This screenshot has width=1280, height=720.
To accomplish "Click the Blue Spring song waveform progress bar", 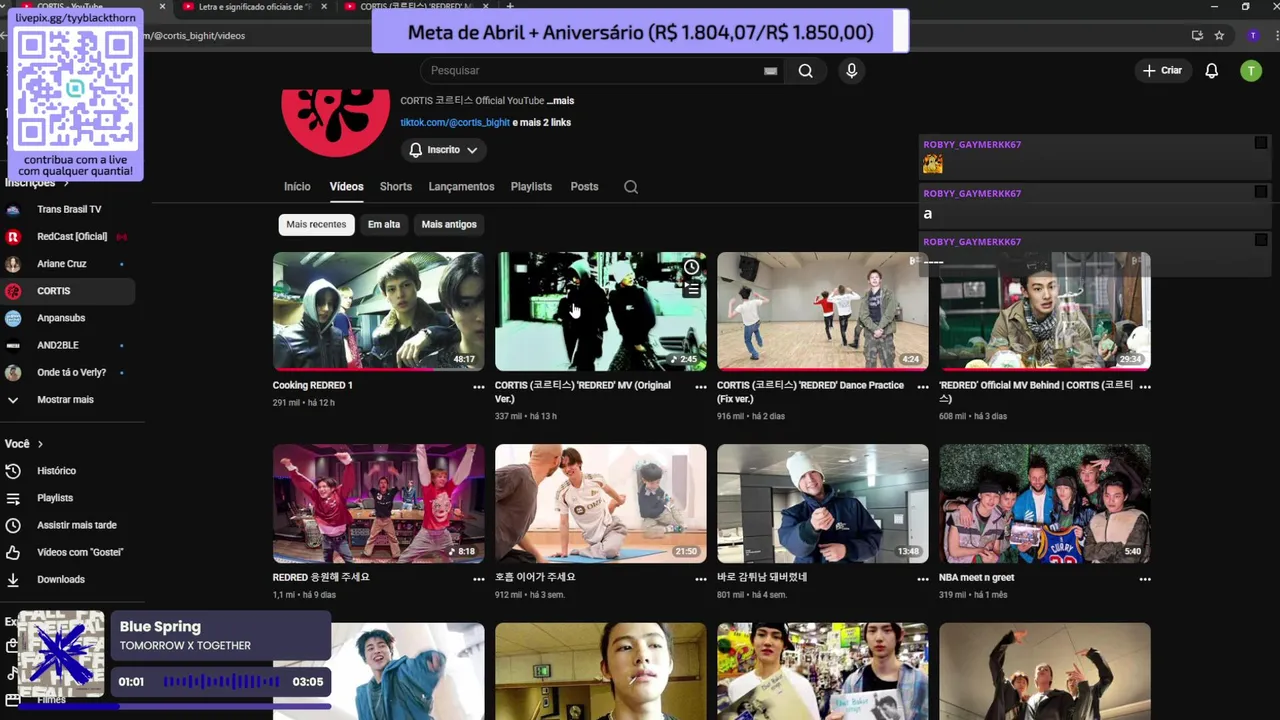I will point(222,682).
